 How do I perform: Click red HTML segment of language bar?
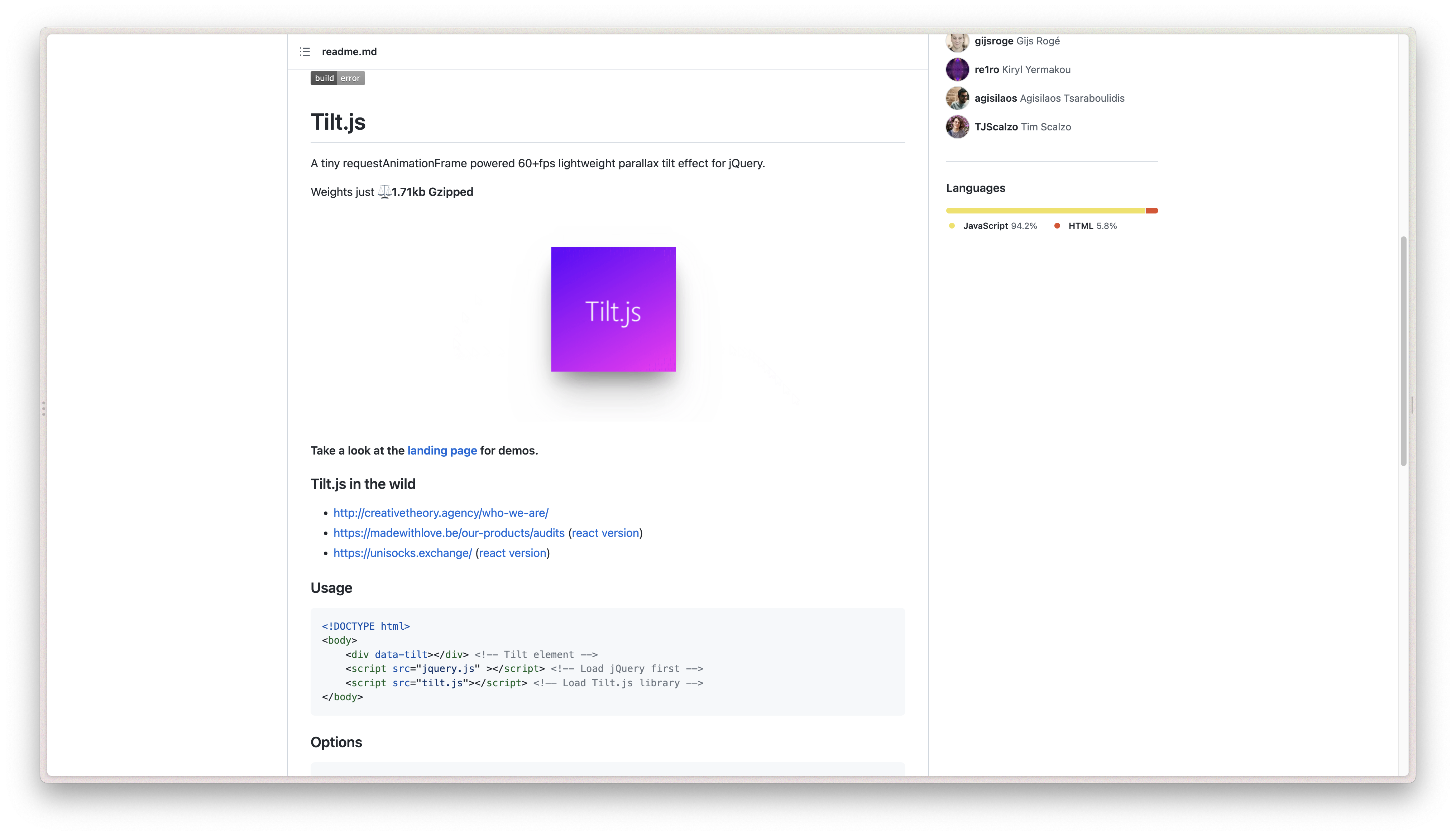tap(1152, 211)
